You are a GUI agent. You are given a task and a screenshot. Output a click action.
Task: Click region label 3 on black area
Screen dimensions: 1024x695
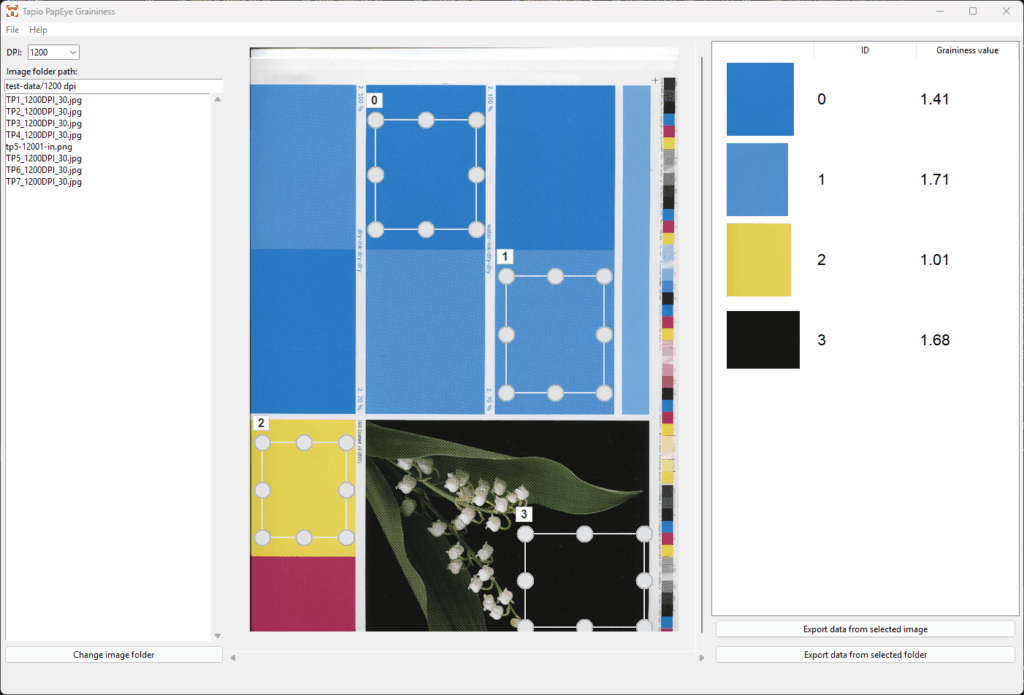524,514
